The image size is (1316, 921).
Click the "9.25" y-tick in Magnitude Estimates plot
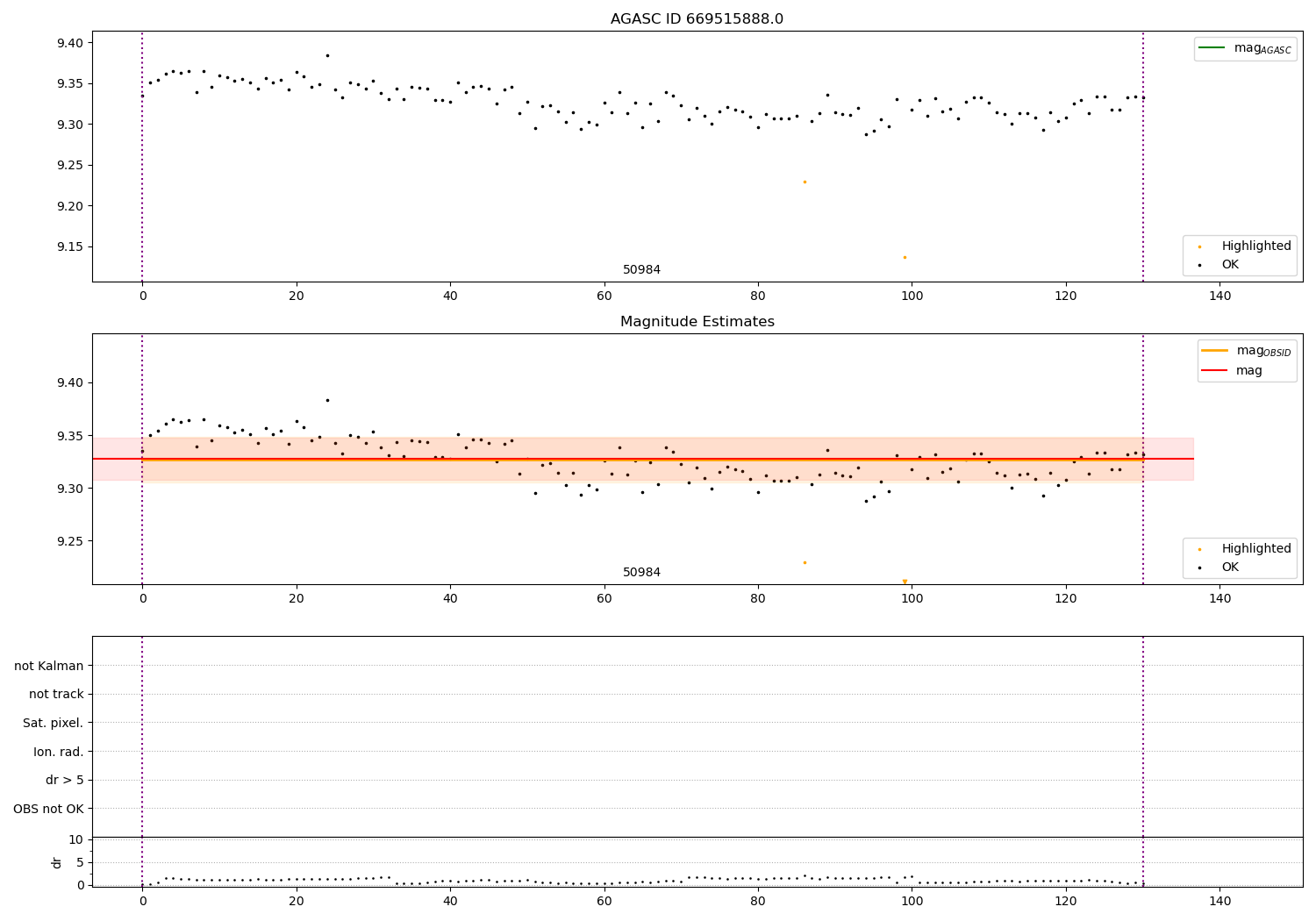coord(68,542)
